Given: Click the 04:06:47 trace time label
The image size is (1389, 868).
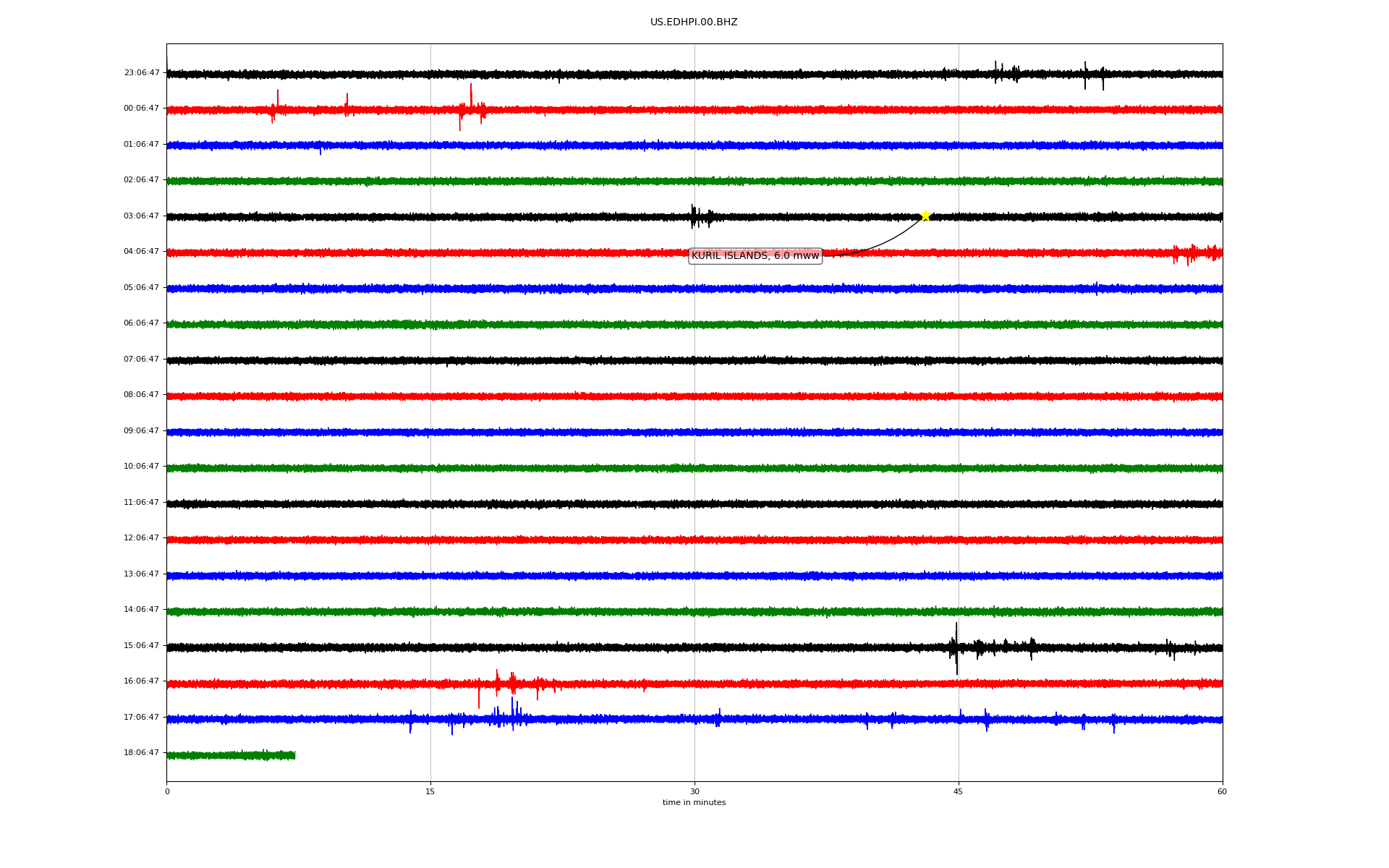Looking at the screenshot, I should tap(141, 252).
